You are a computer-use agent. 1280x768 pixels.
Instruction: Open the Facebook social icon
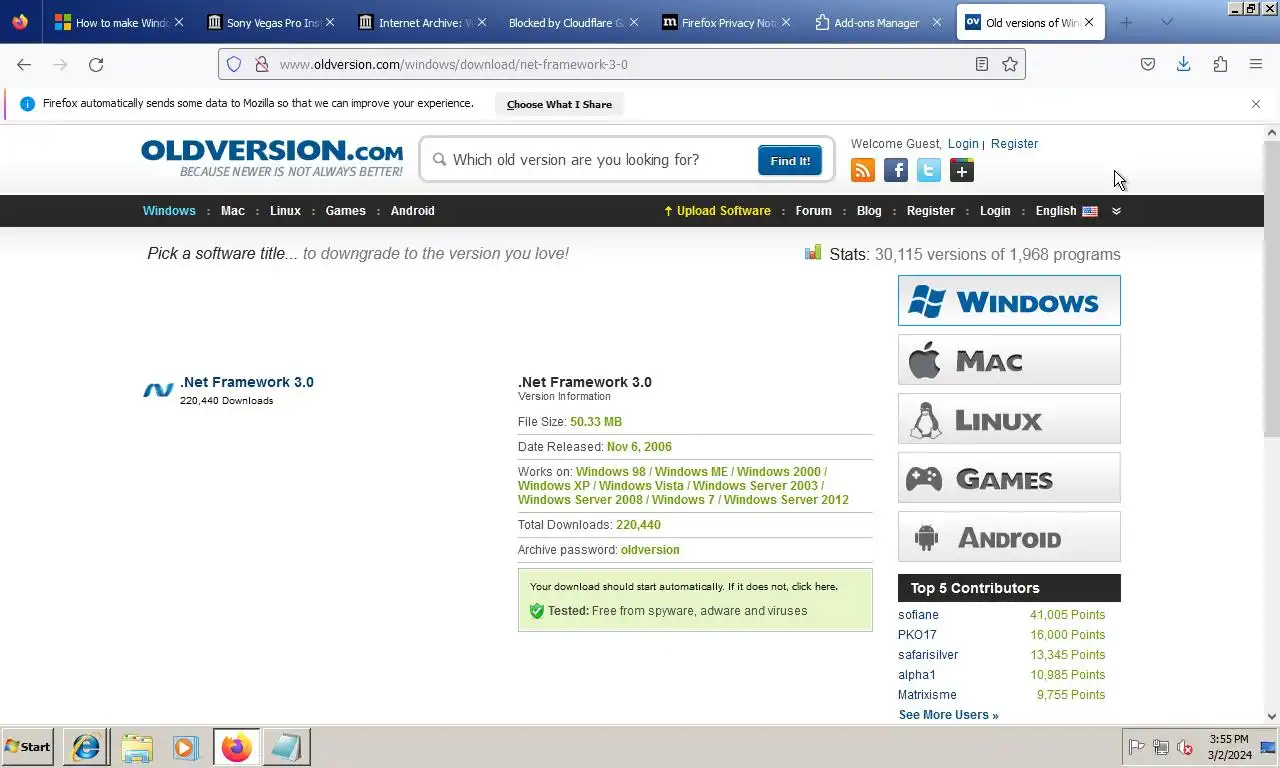coord(896,171)
